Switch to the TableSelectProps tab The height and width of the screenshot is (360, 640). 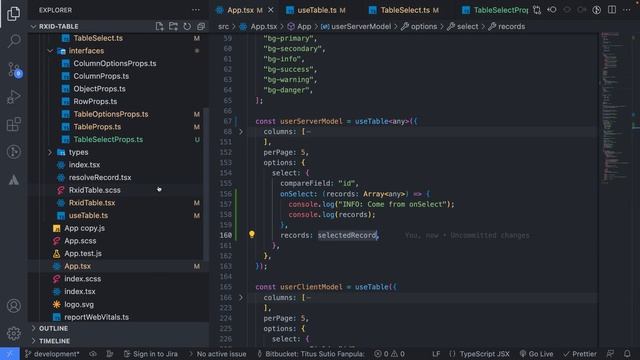point(495,10)
